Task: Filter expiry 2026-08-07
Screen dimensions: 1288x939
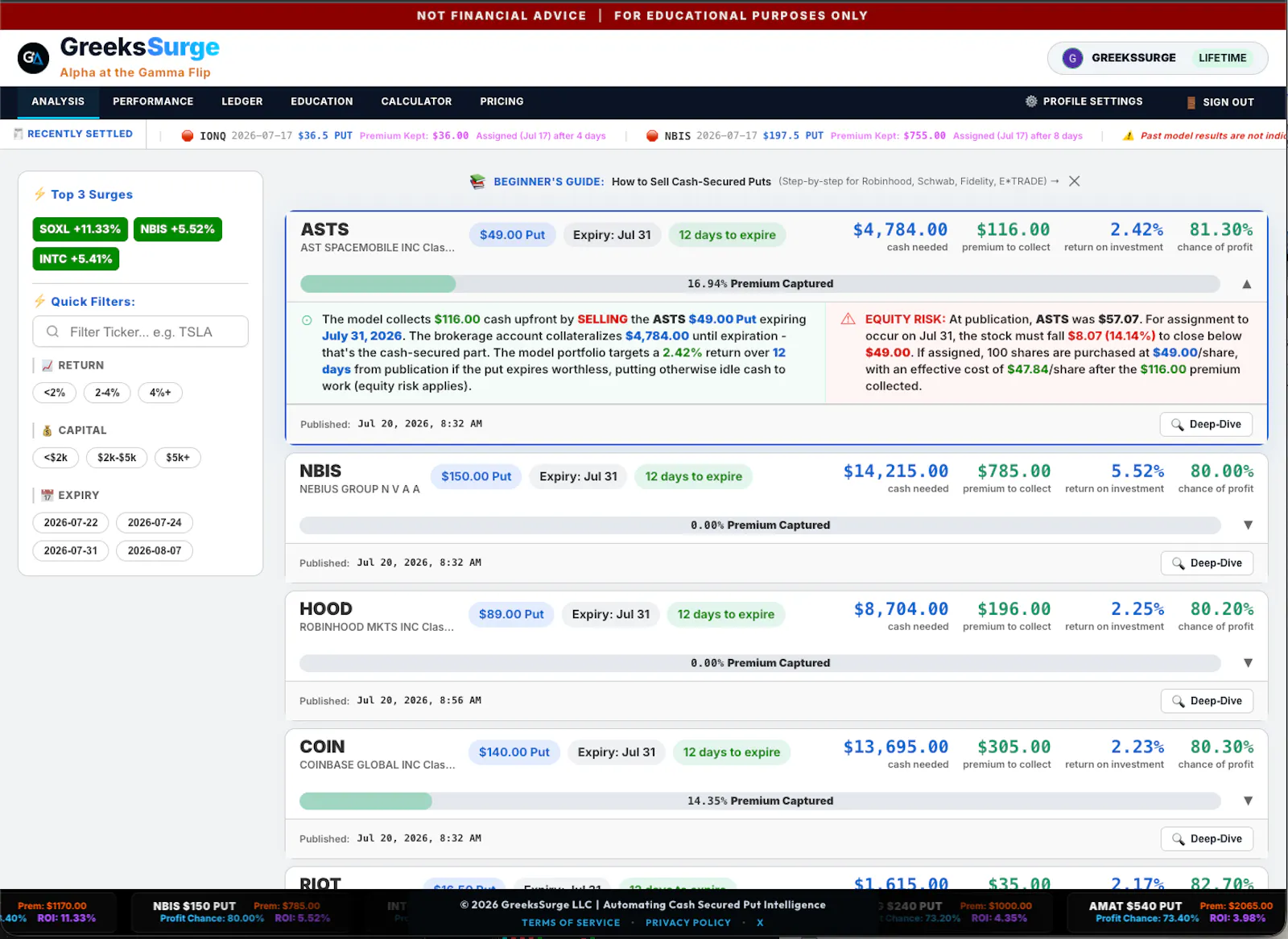Action: tap(155, 550)
